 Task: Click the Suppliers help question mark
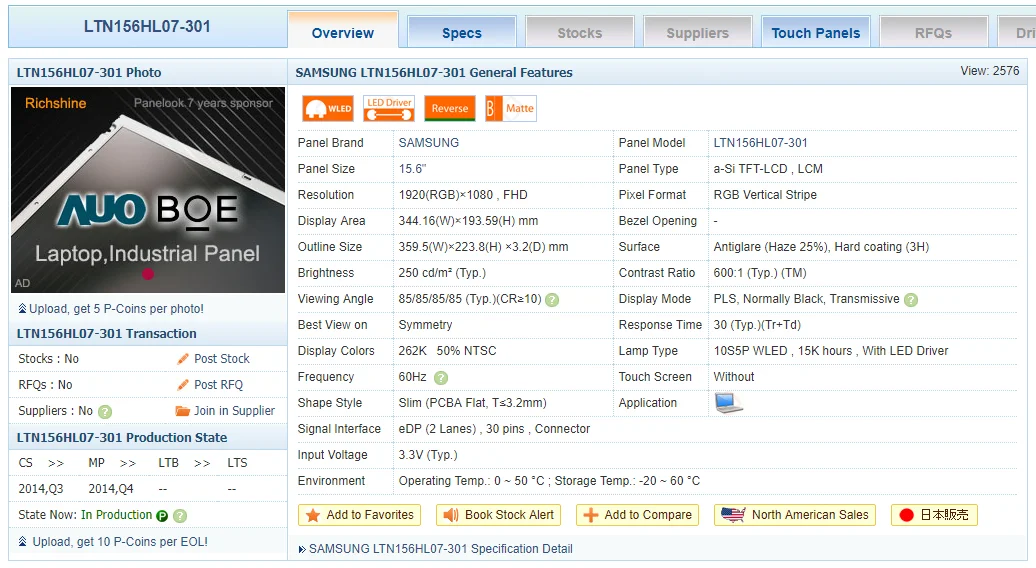click(104, 412)
